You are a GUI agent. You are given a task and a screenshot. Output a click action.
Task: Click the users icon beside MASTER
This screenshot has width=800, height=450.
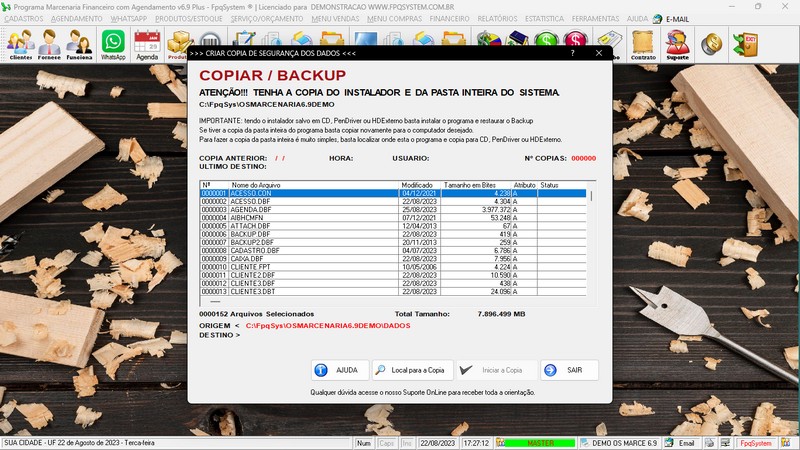(501, 443)
